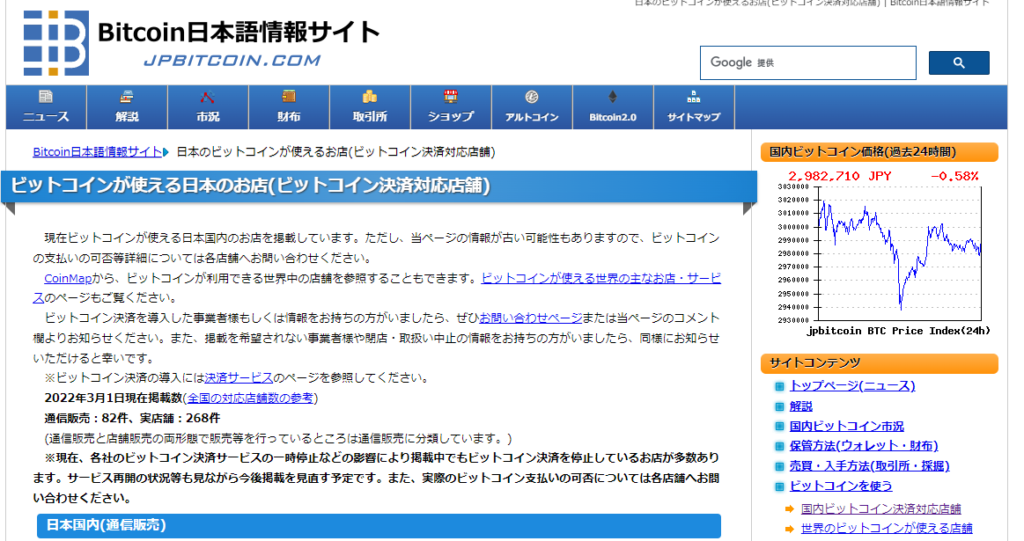Open the サイトマップ menu label
Image resolution: width=1024 pixels, height=541 pixels.
694,117
